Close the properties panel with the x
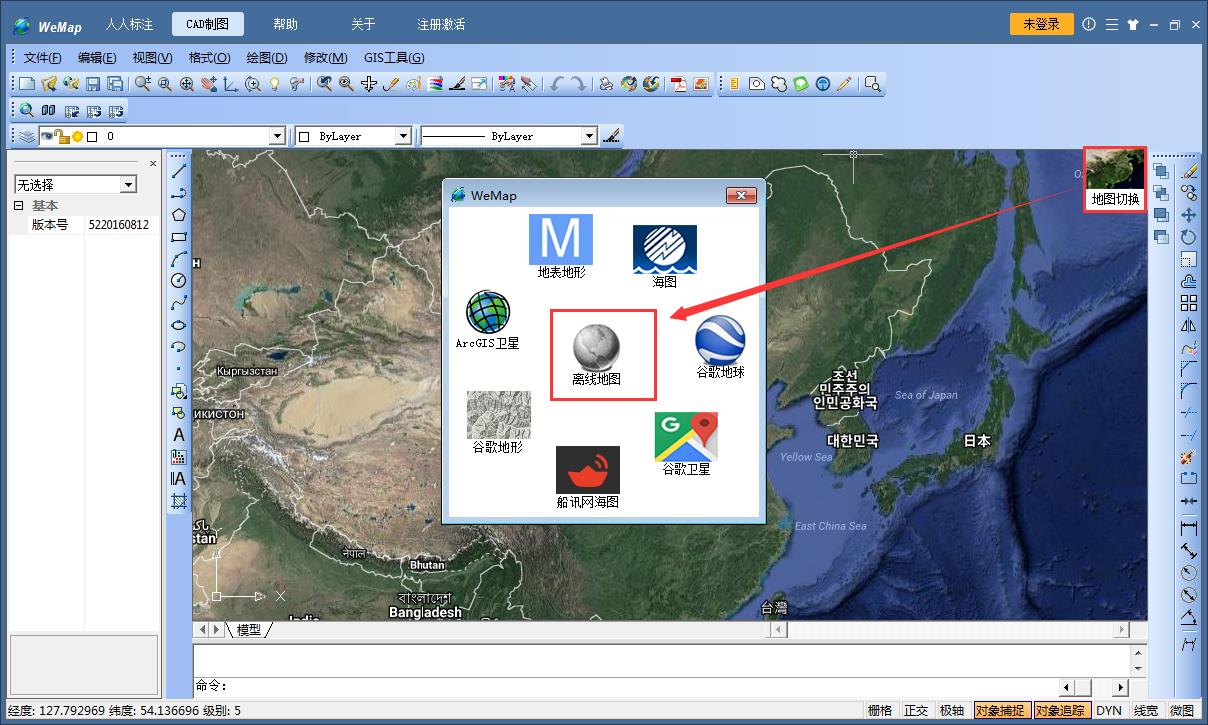 click(153, 163)
